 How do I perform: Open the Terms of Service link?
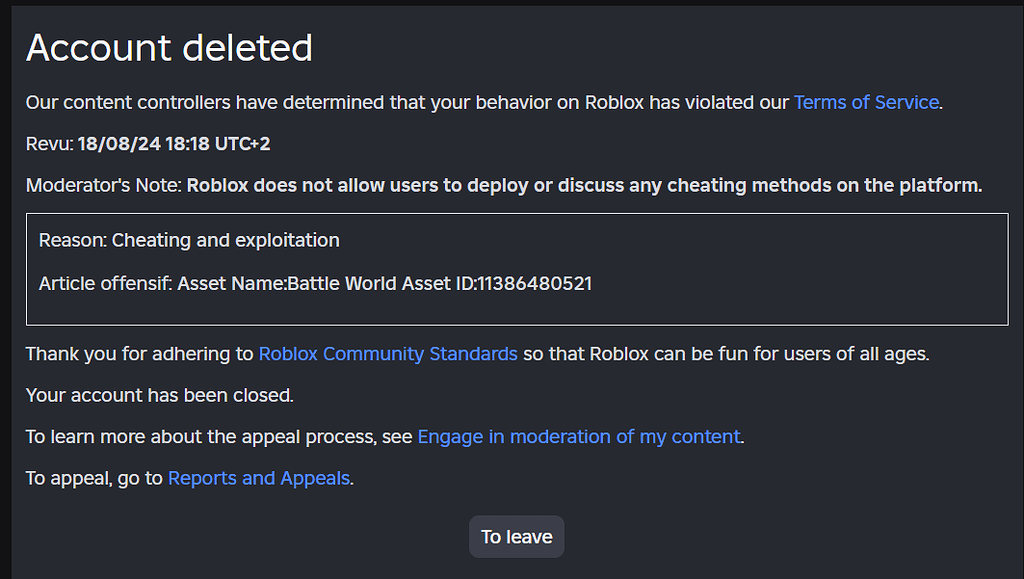point(866,102)
